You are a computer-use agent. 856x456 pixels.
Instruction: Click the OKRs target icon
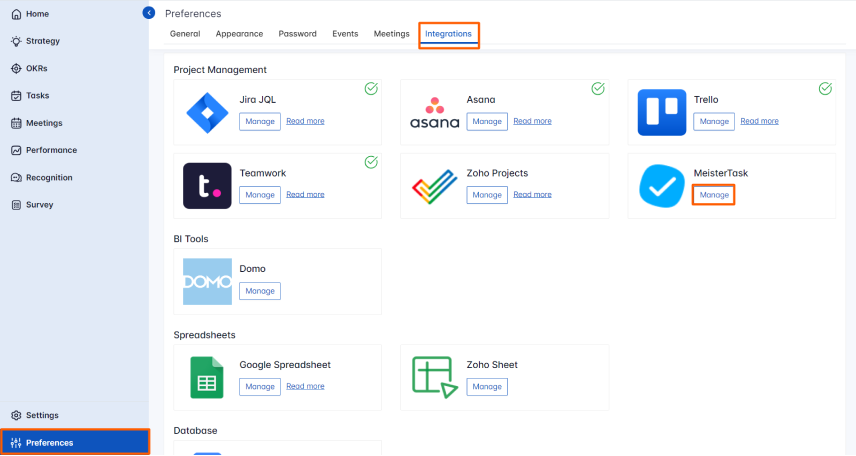tap(16, 68)
